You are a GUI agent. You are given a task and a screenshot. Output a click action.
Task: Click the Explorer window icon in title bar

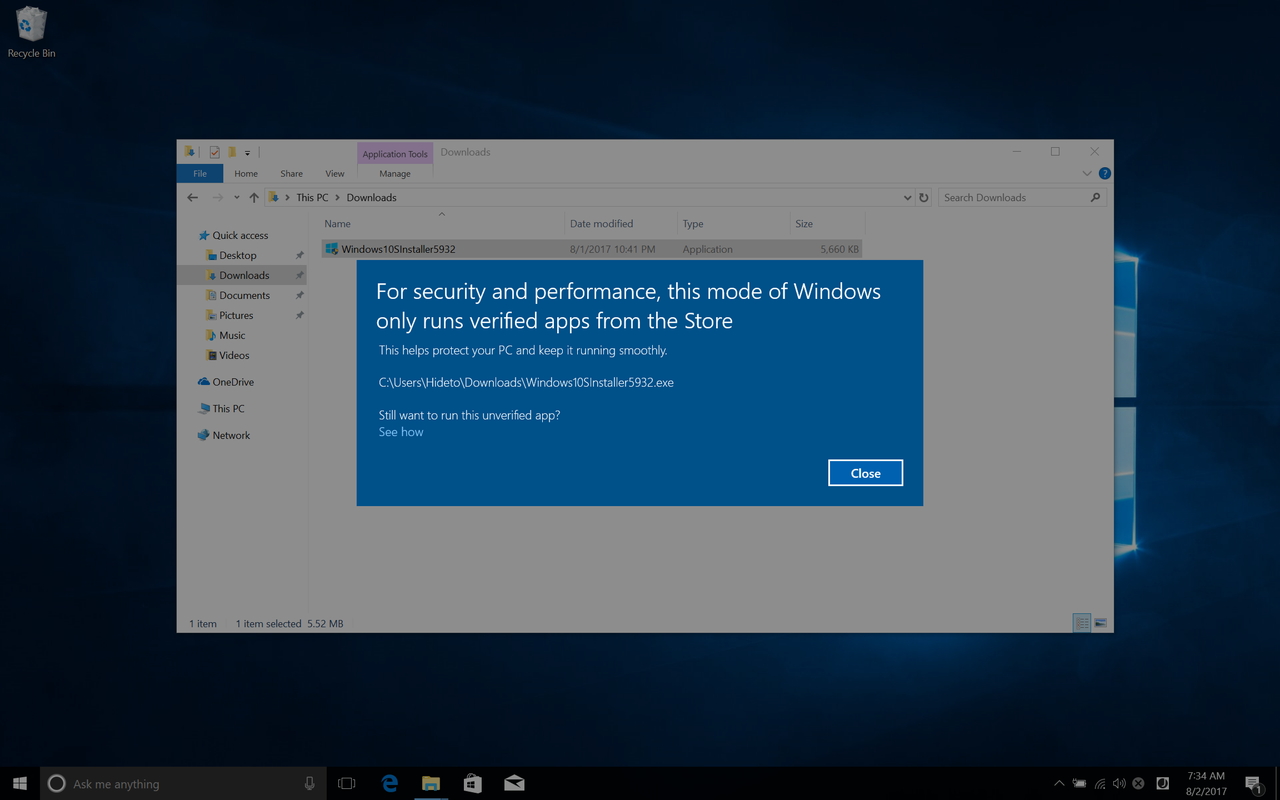(190, 152)
